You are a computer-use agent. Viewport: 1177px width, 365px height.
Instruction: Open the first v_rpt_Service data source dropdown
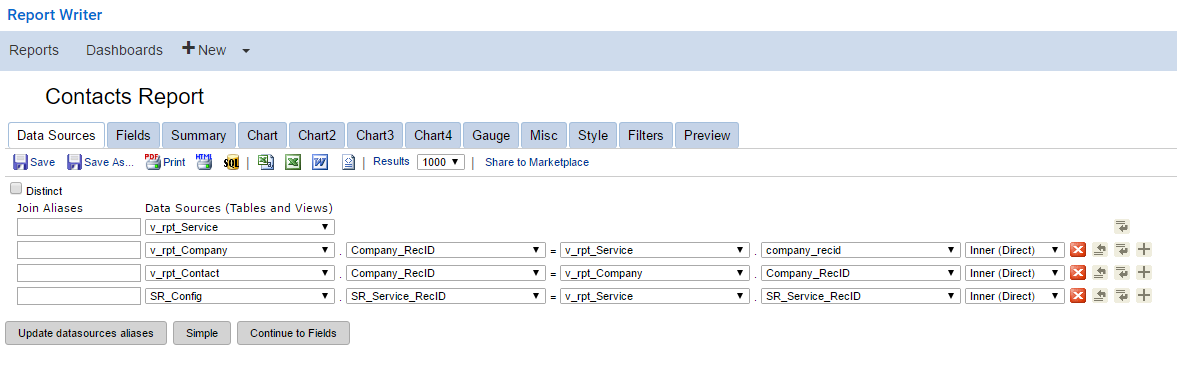[x=239, y=227]
